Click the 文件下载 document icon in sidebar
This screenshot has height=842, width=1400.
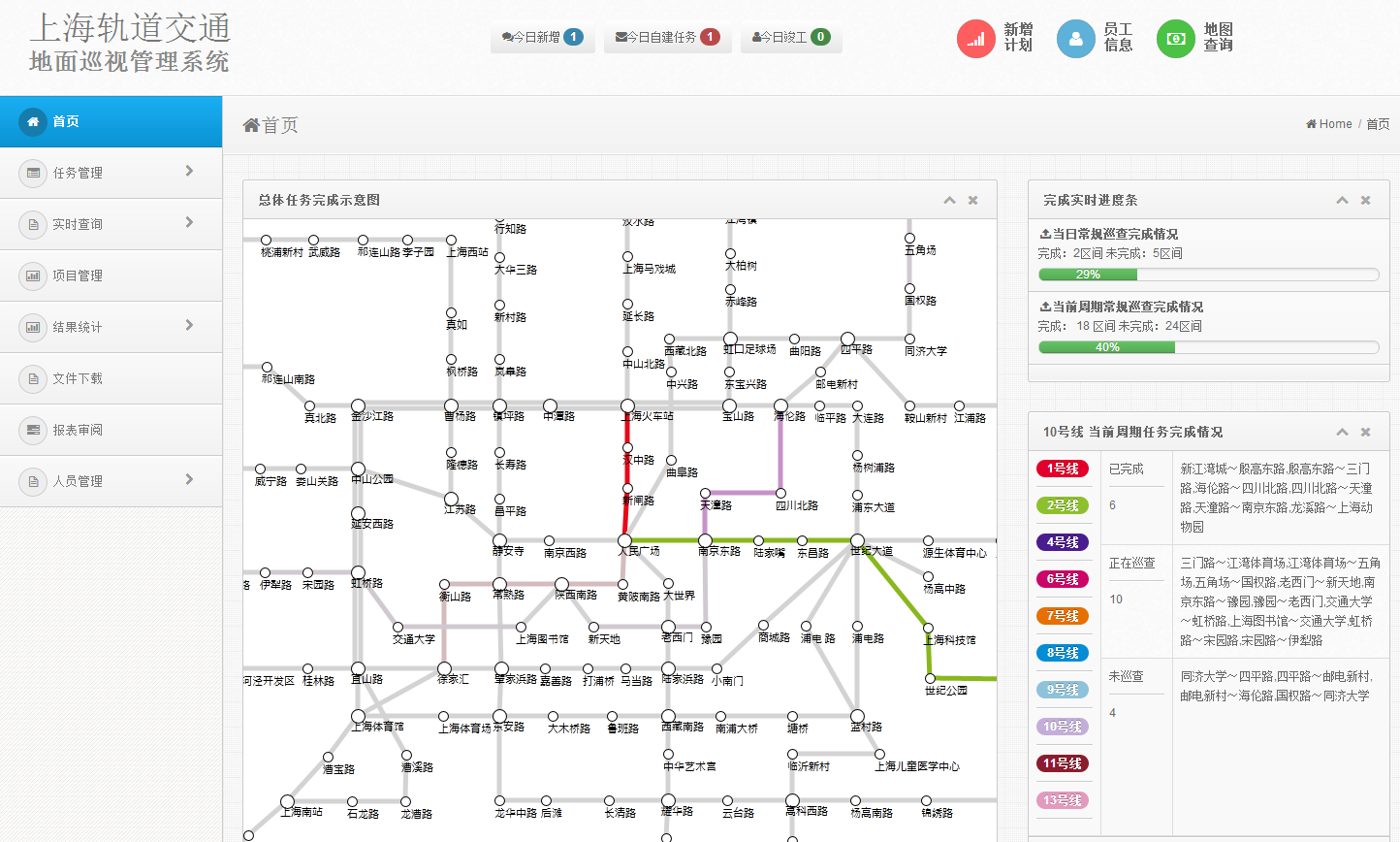[x=33, y=378]
